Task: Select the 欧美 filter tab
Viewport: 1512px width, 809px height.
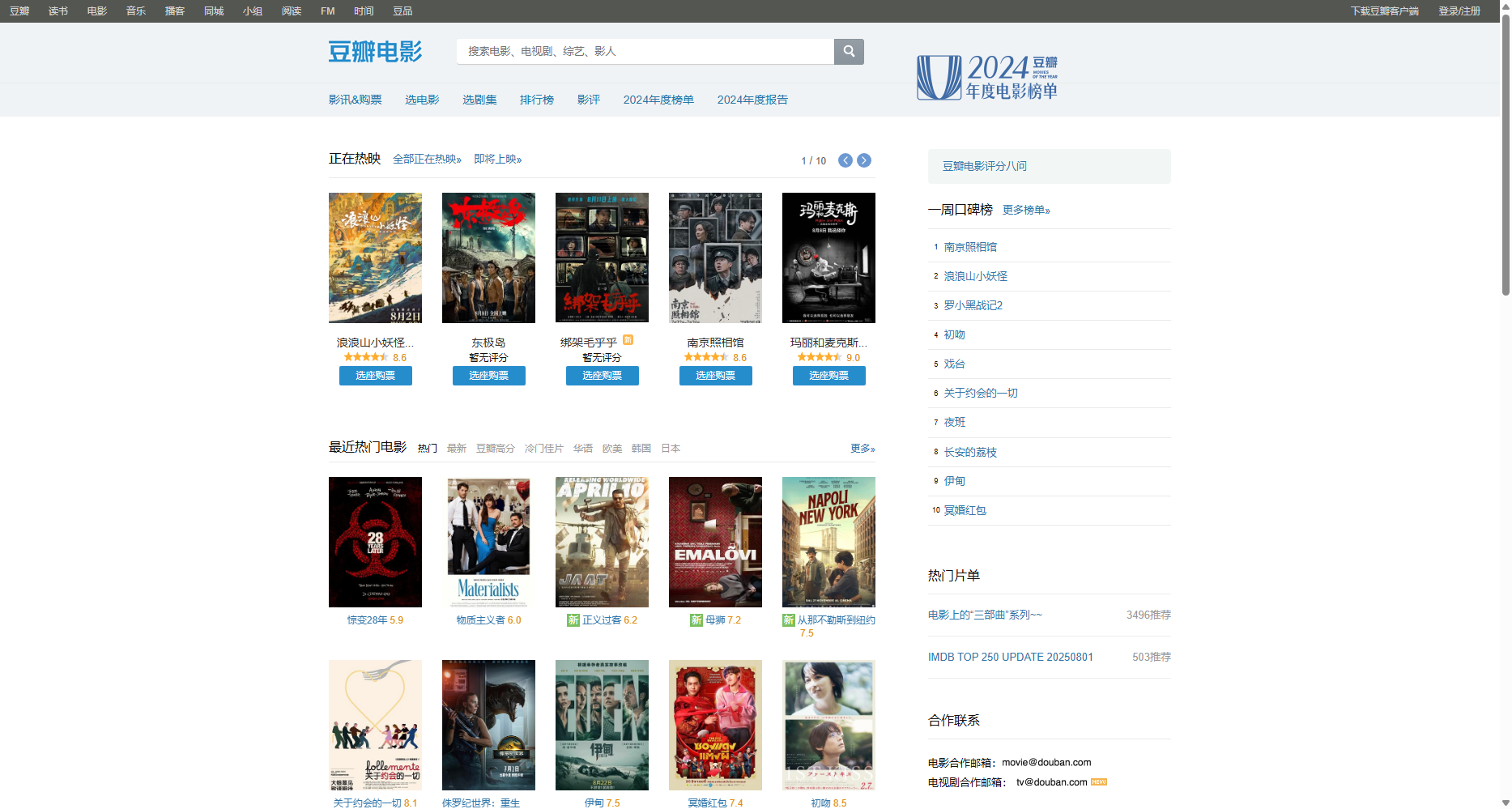Action: pos(612,449)
